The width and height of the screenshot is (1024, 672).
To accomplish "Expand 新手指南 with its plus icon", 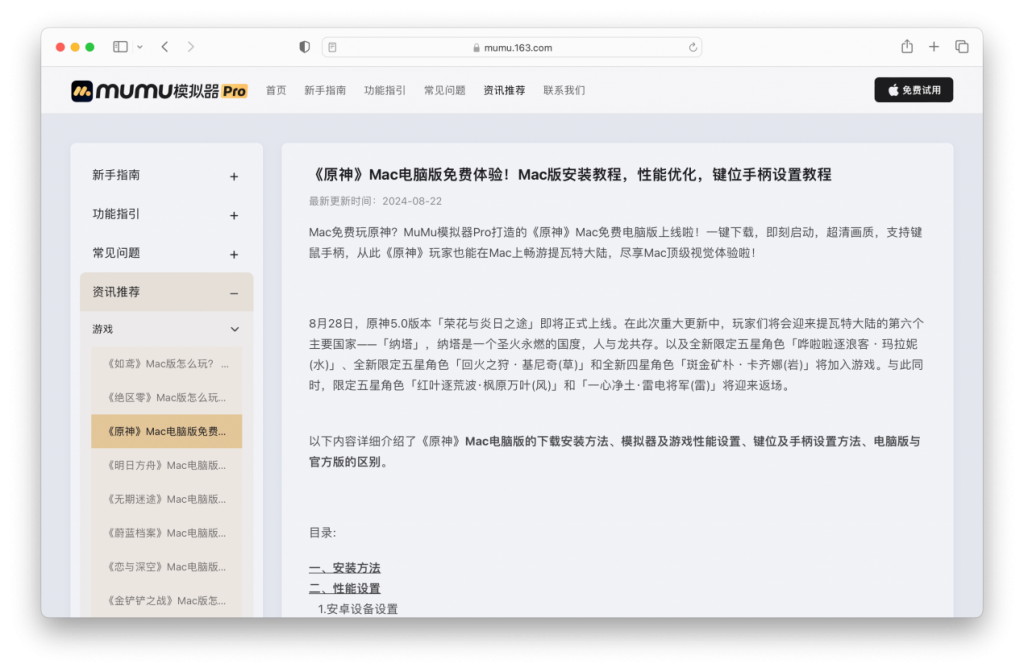I will tap(234, 176).
